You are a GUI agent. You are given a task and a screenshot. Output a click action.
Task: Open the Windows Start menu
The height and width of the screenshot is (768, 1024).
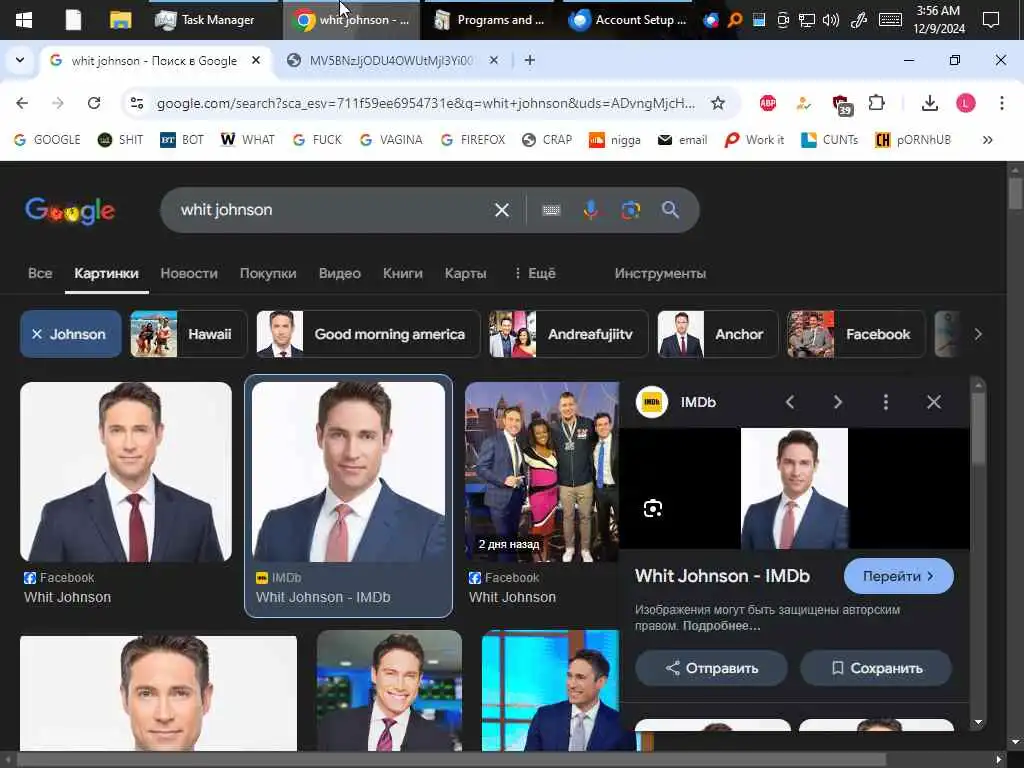coord(24,20)
